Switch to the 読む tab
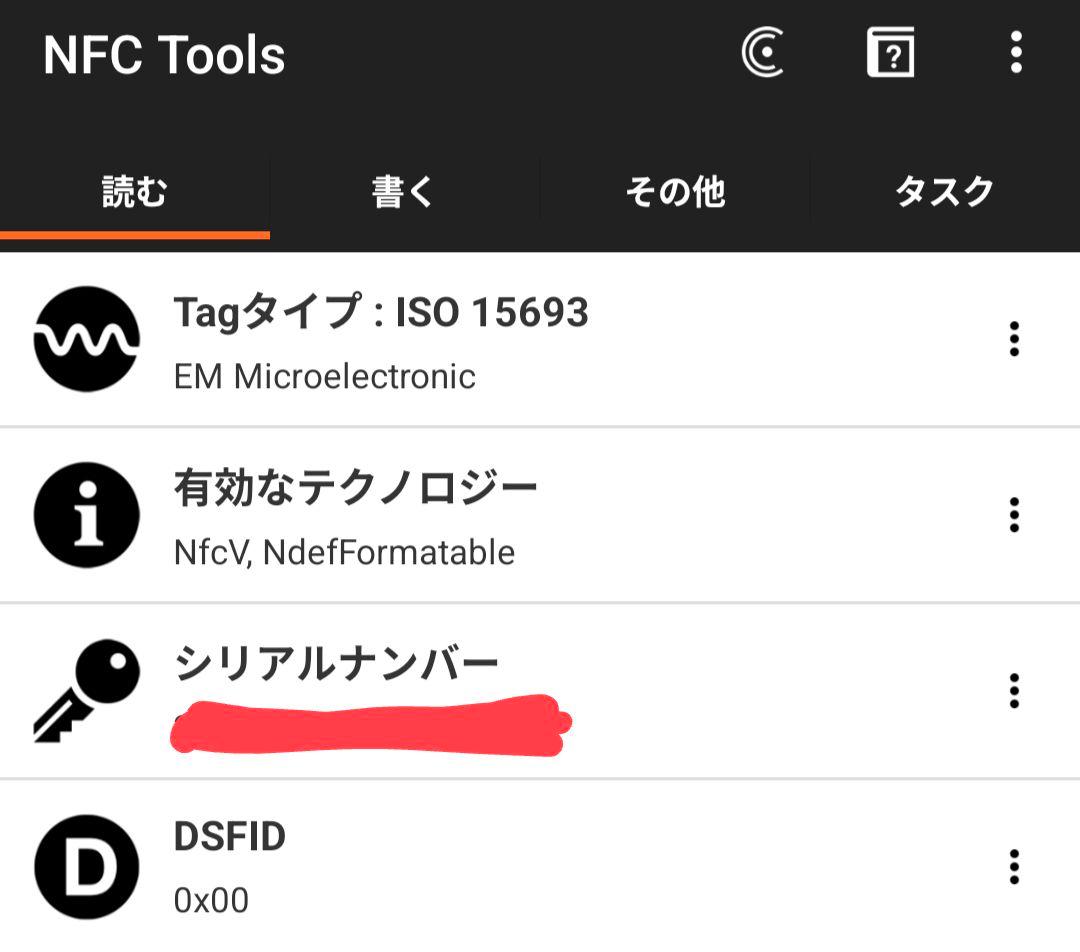This screenshot has height=952, width=1080. click(135, 191)
